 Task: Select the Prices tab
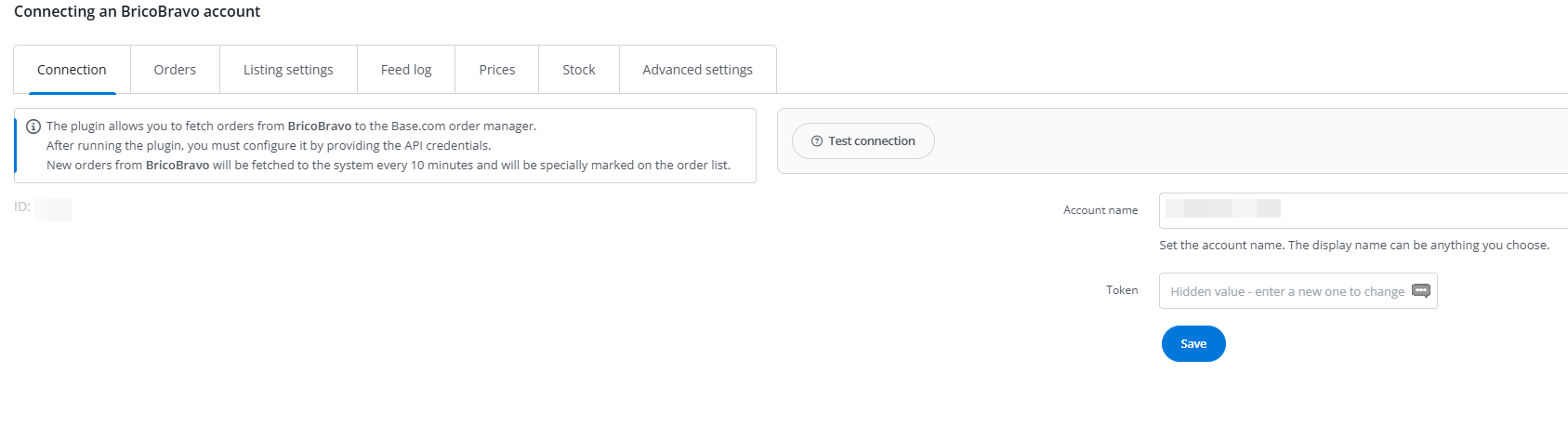[497, 70]
